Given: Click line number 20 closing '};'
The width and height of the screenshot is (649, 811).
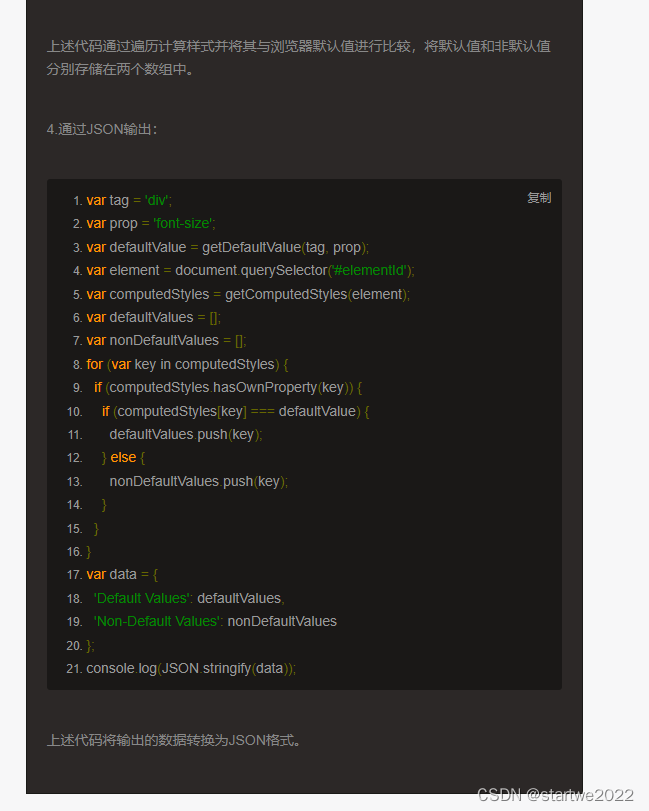Looking at the screenshot, I should click(x=90, y=645).
